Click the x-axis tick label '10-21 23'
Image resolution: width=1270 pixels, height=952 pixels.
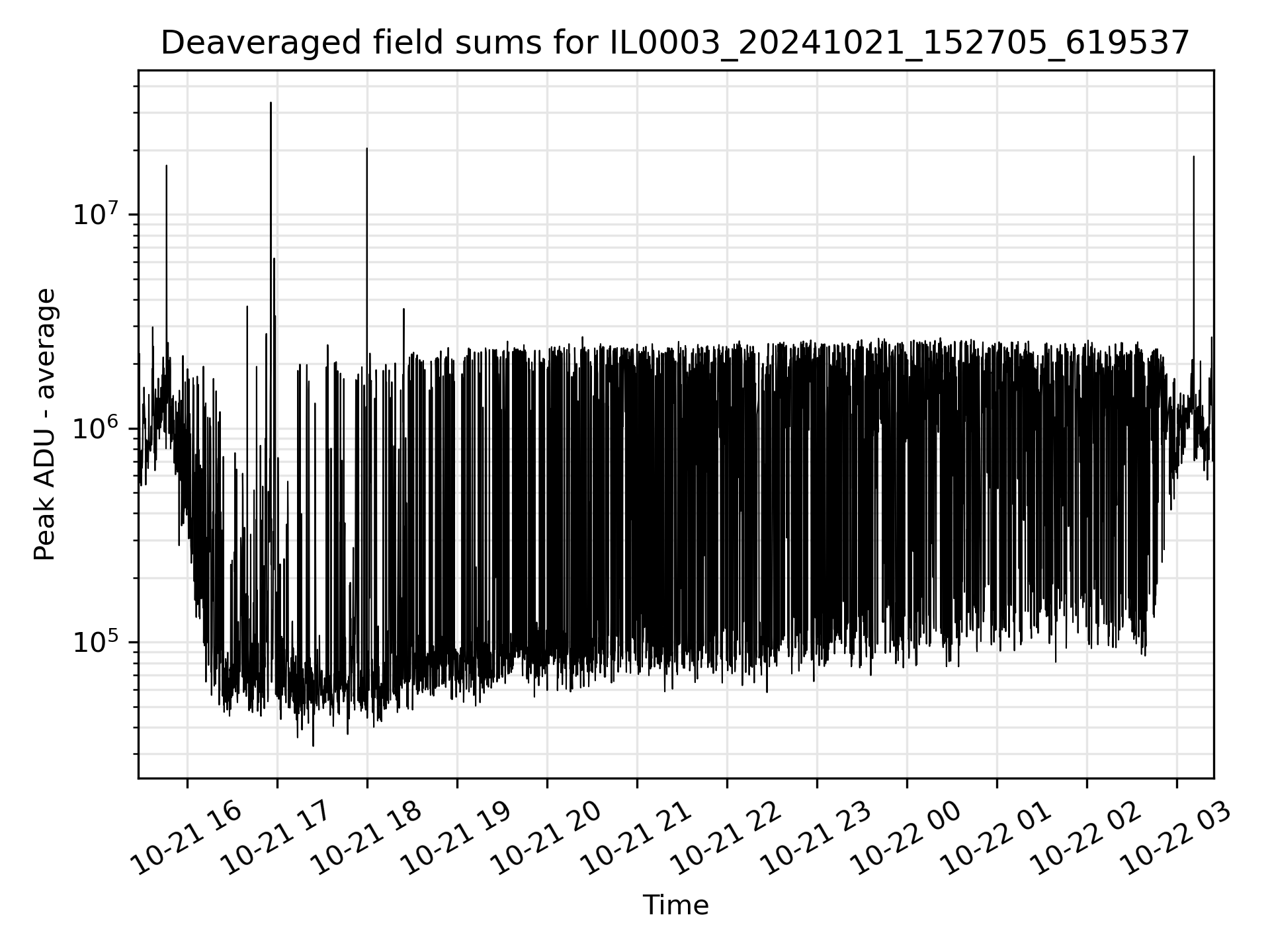(814, 837)
